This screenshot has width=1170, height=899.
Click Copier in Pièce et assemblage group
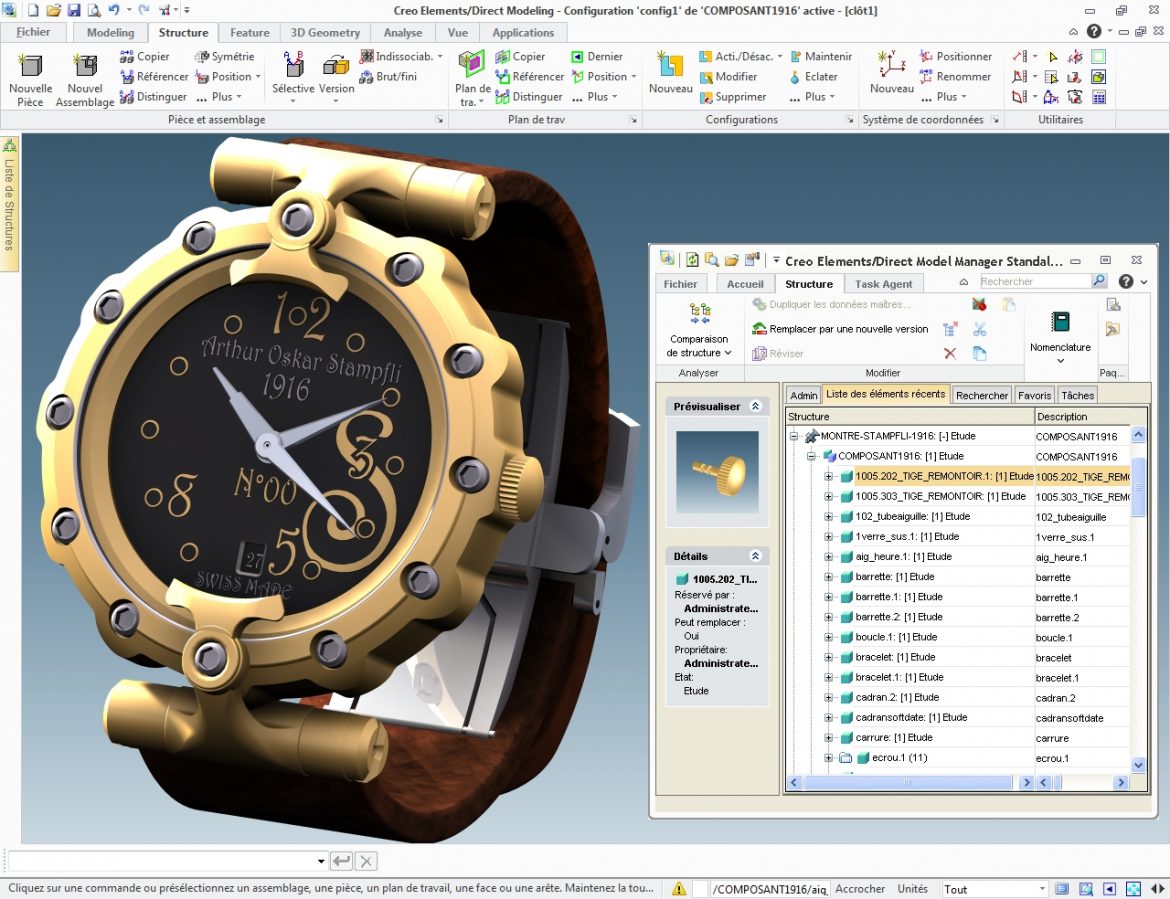(x=145, y=57)
